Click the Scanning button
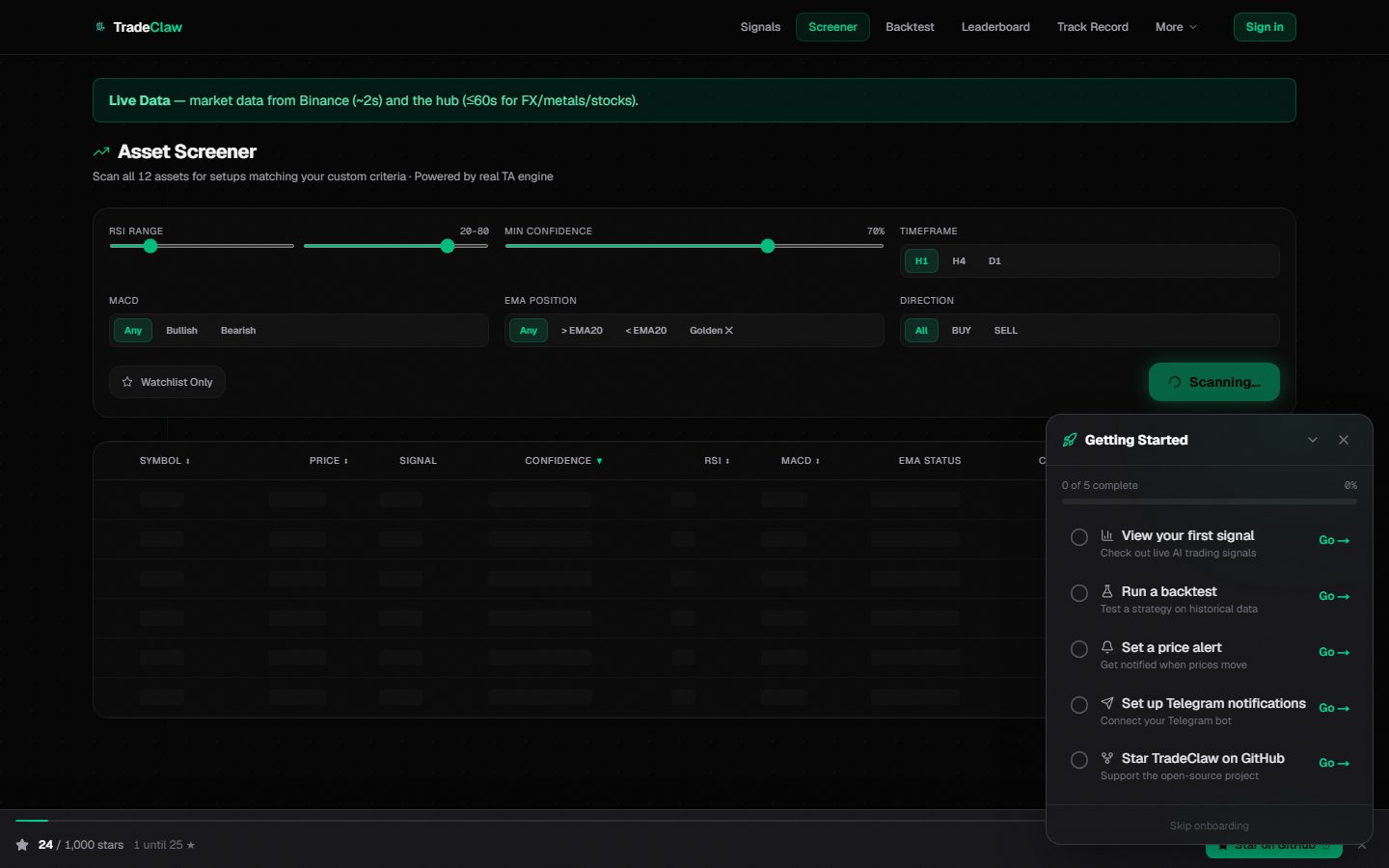Image resolution: width=1389 pixels, height=868 pixels. pos(1213,382)
